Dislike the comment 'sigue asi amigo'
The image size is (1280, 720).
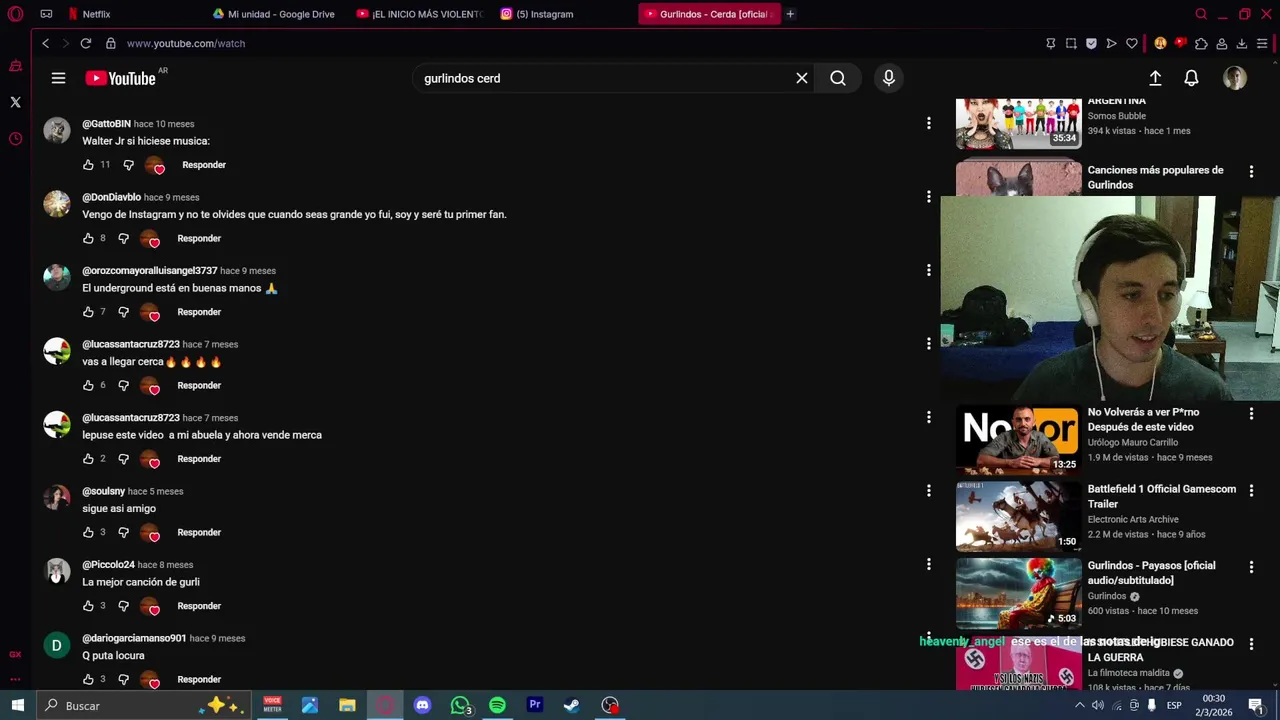click(123, 532)
